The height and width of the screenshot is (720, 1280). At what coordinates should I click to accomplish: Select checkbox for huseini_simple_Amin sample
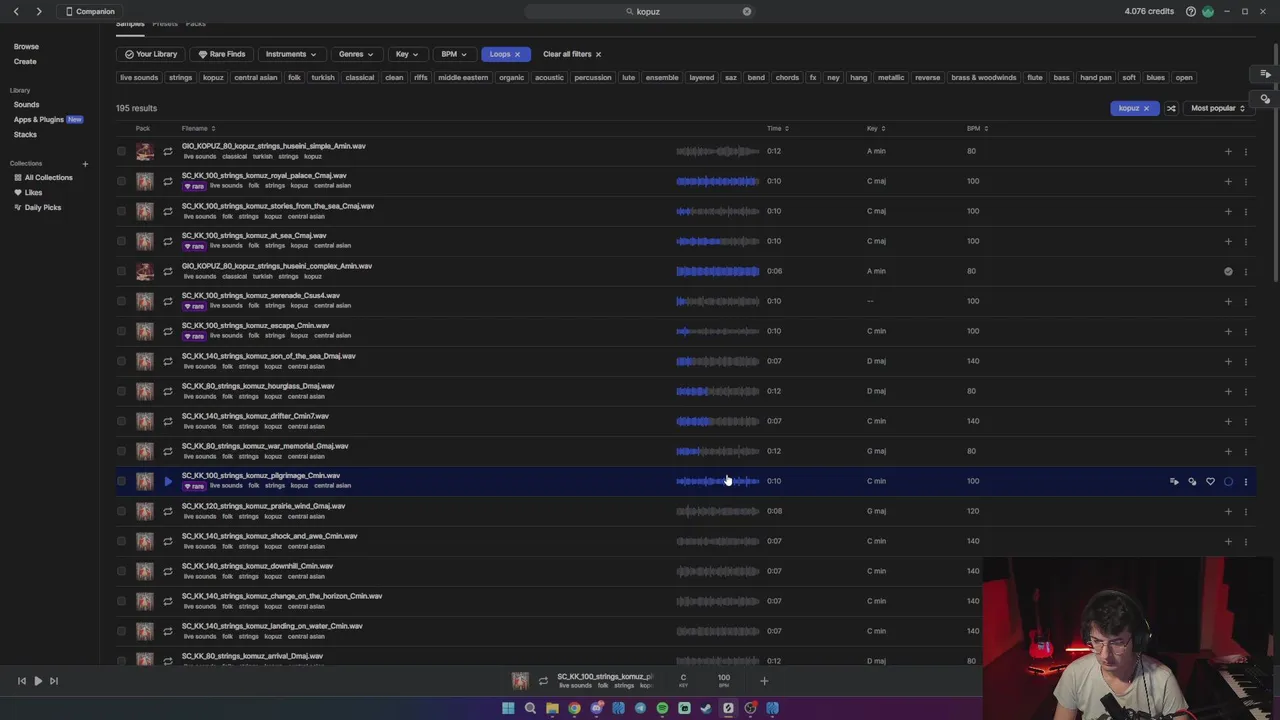coord(121,151)
